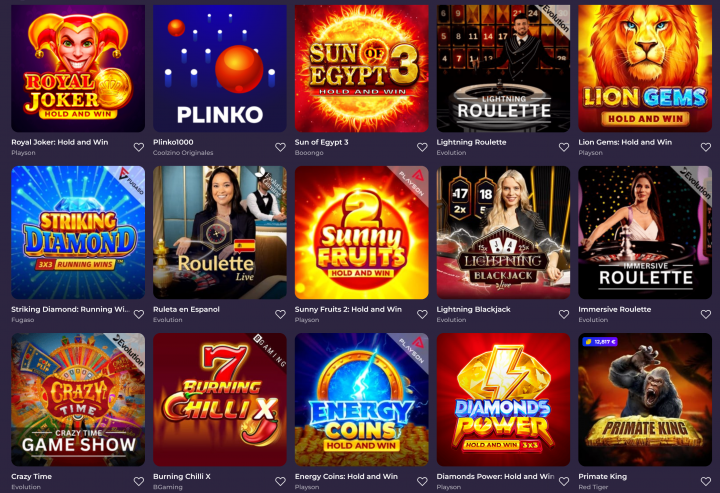
Task: Favorite Lightning Blackjack with heart icon
Action: click(x=564, y=314)
